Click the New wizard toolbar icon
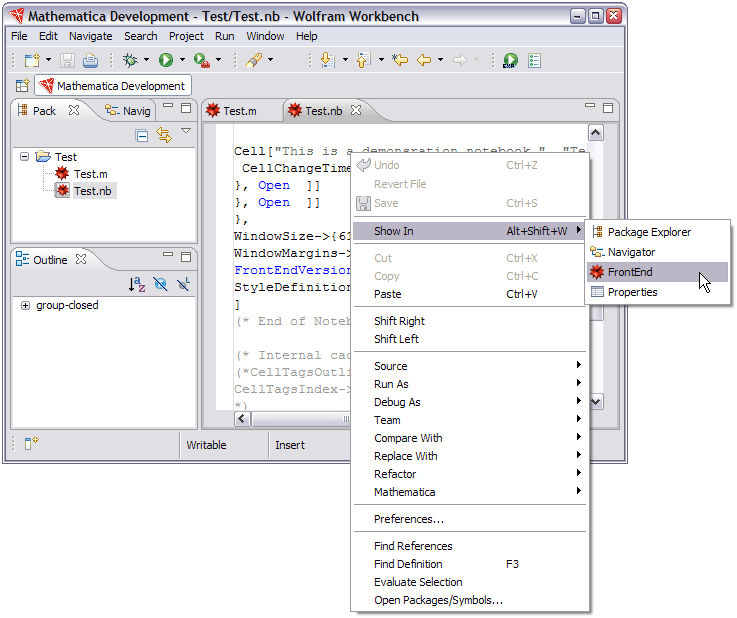The image size is (737, 618). [x=32, y=60]
